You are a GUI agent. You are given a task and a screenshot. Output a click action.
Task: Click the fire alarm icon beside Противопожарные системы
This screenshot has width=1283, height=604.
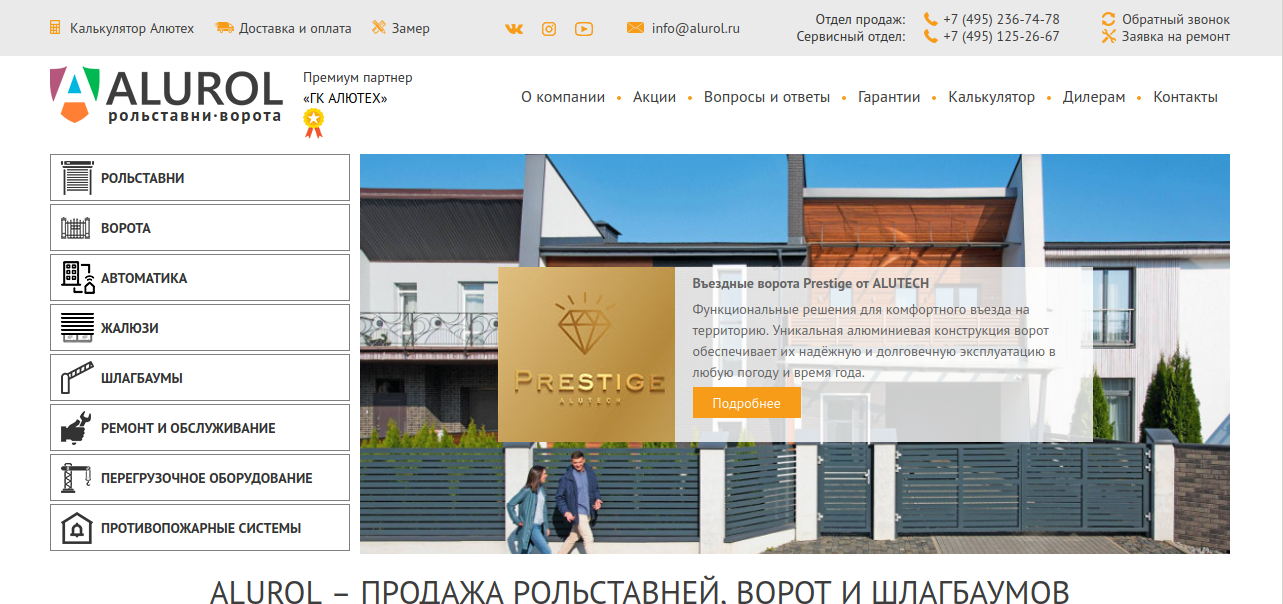pos(77,528)
